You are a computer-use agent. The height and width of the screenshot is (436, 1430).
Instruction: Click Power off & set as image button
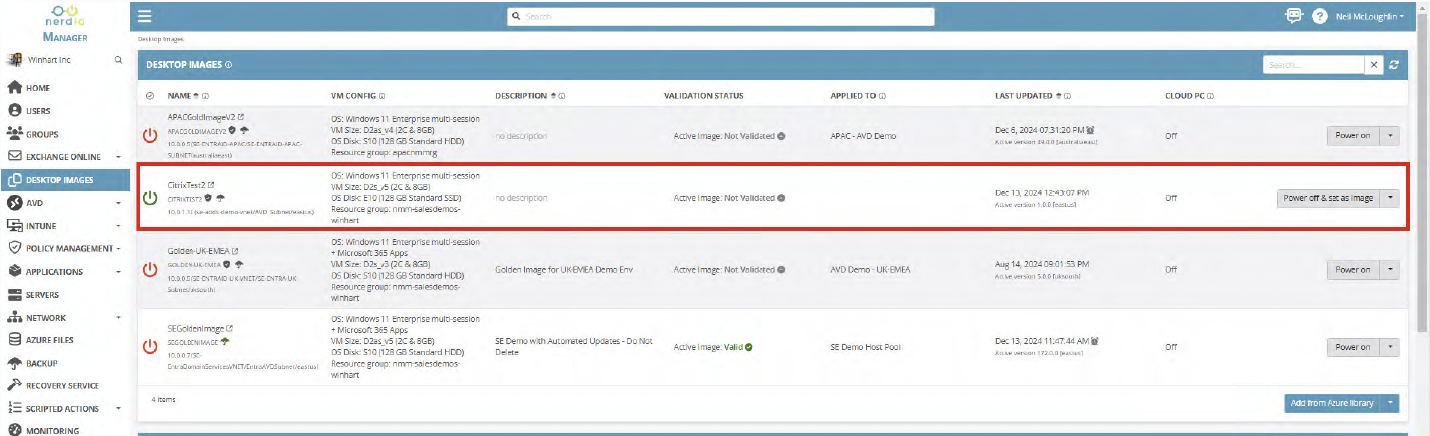tap(1328, 198)
